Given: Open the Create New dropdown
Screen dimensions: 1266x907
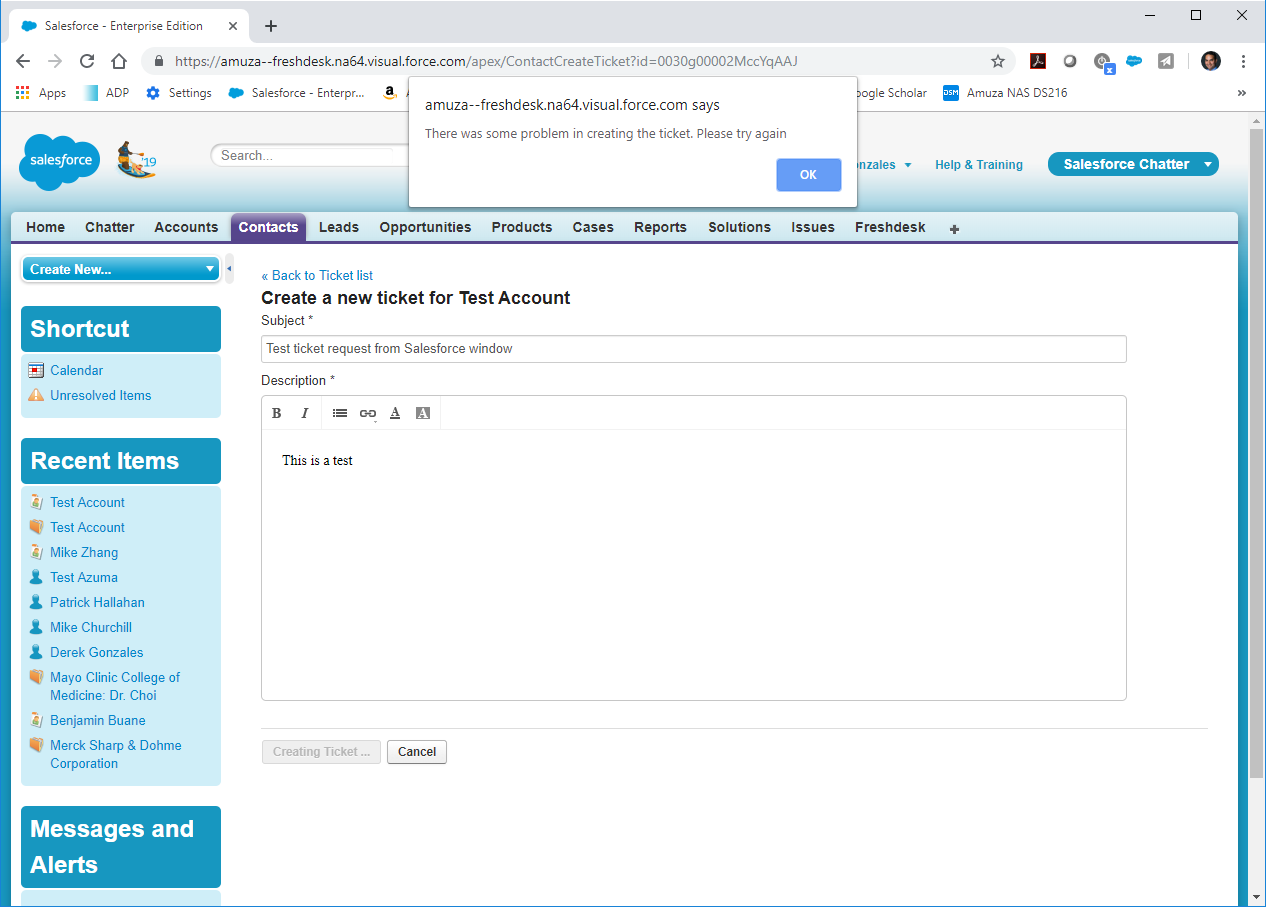Looking at the screenshot, I should (121, 269).
